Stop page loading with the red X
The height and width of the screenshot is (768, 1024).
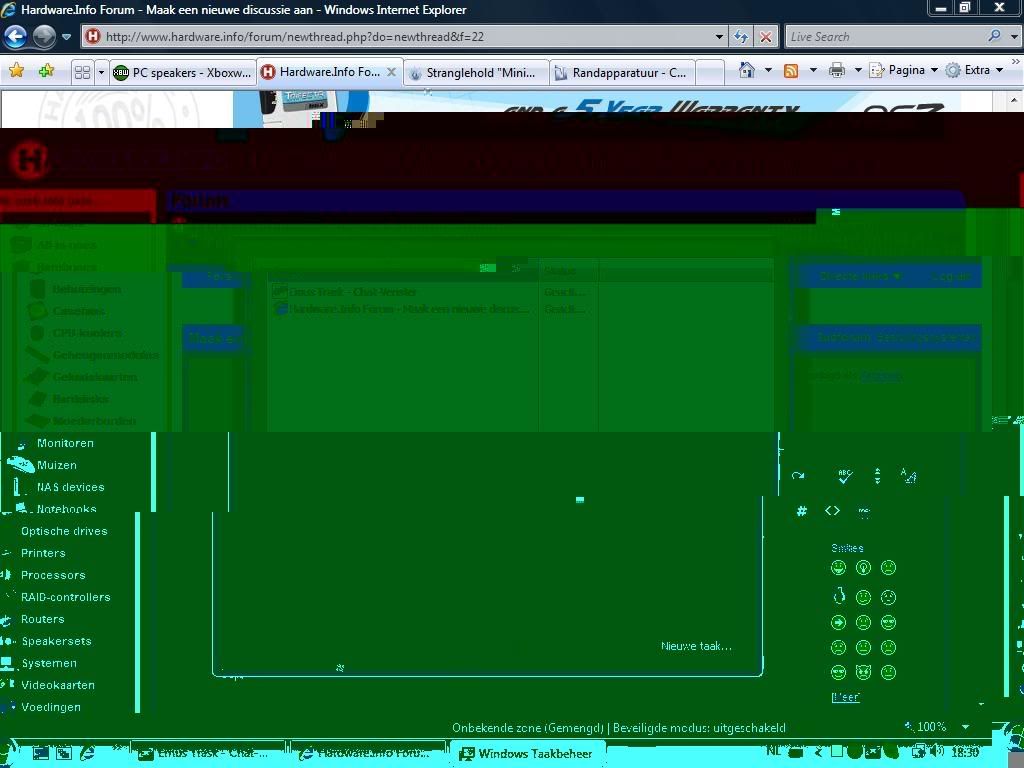[x=765, y=37]
